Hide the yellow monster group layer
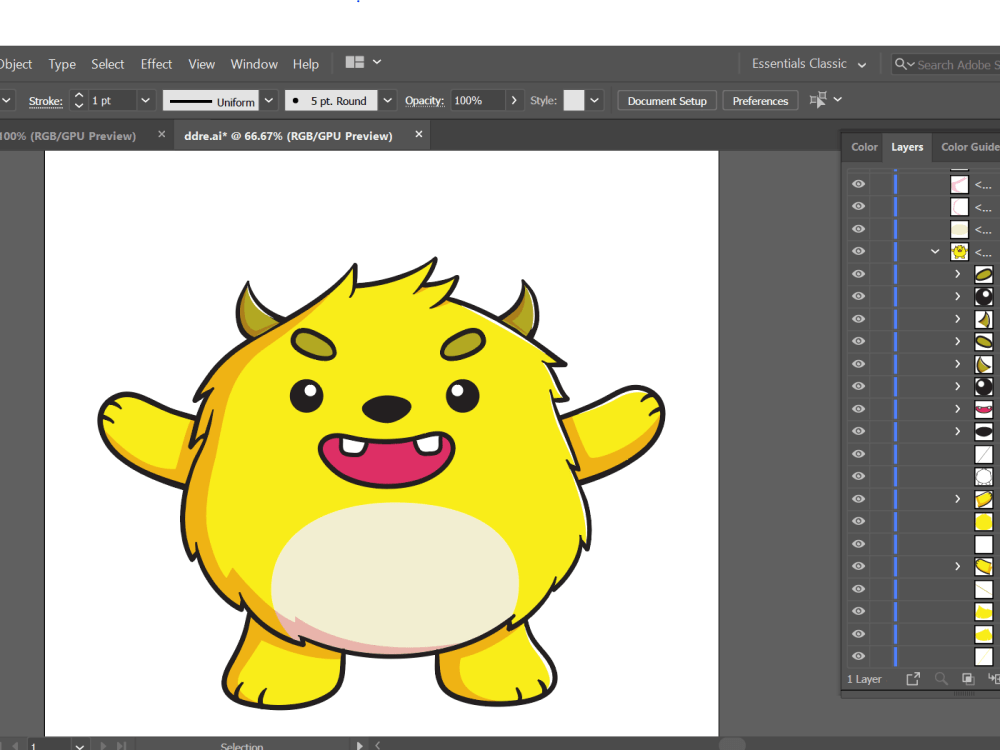1000x750 pixels. pyautogui.click(x=858, y=251)
